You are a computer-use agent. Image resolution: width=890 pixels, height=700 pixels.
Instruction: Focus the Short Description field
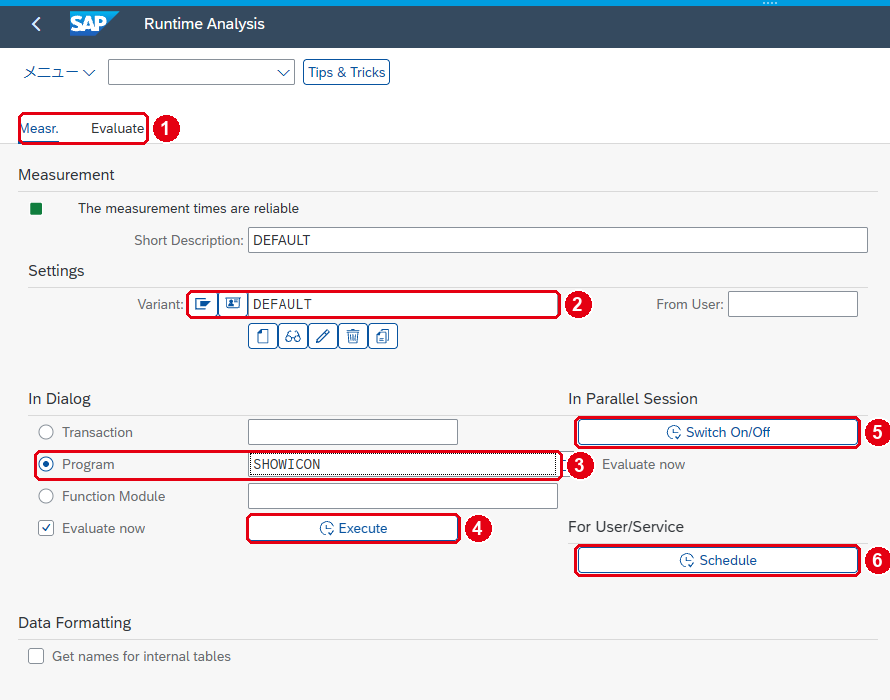557,240
